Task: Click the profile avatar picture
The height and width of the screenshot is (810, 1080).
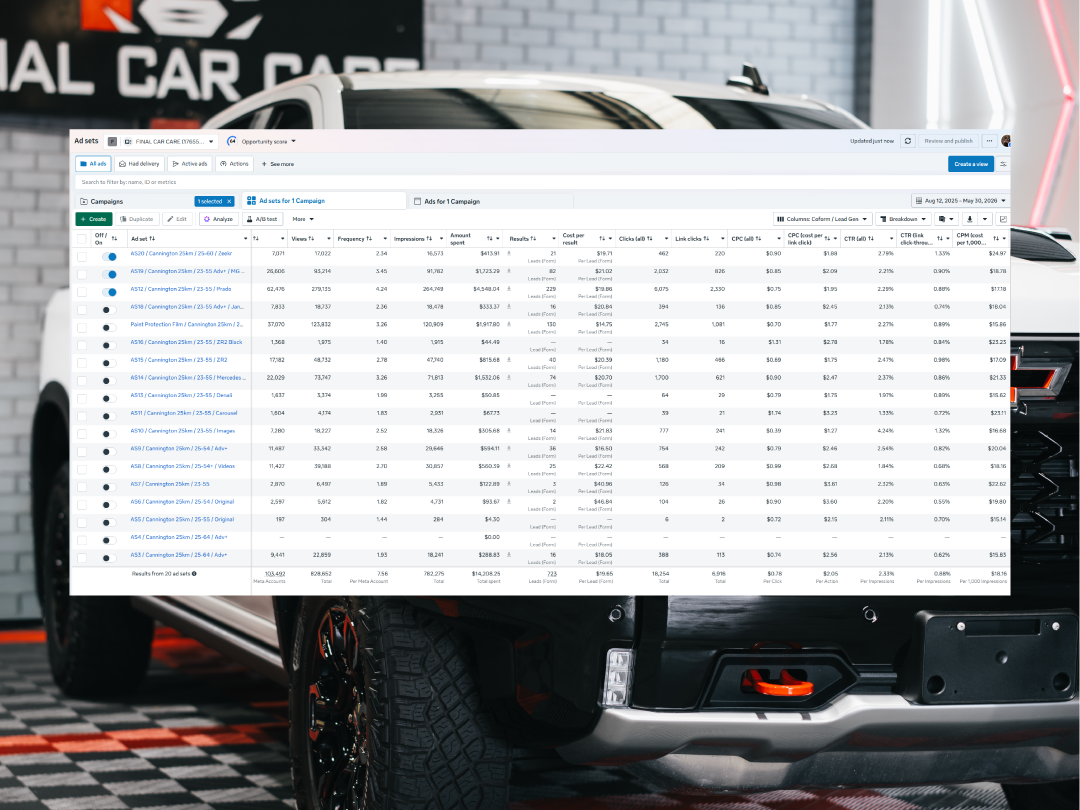Action: tap(1006, 141)
